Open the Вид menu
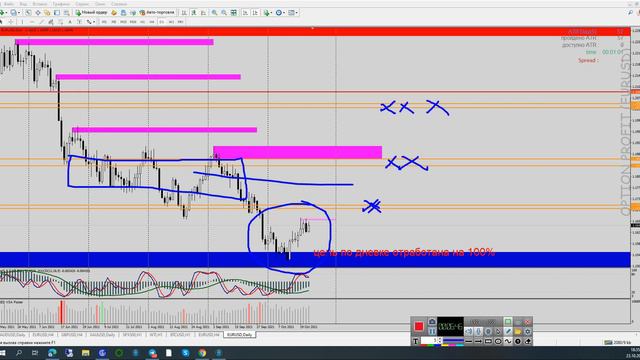 tap(23, 4)
